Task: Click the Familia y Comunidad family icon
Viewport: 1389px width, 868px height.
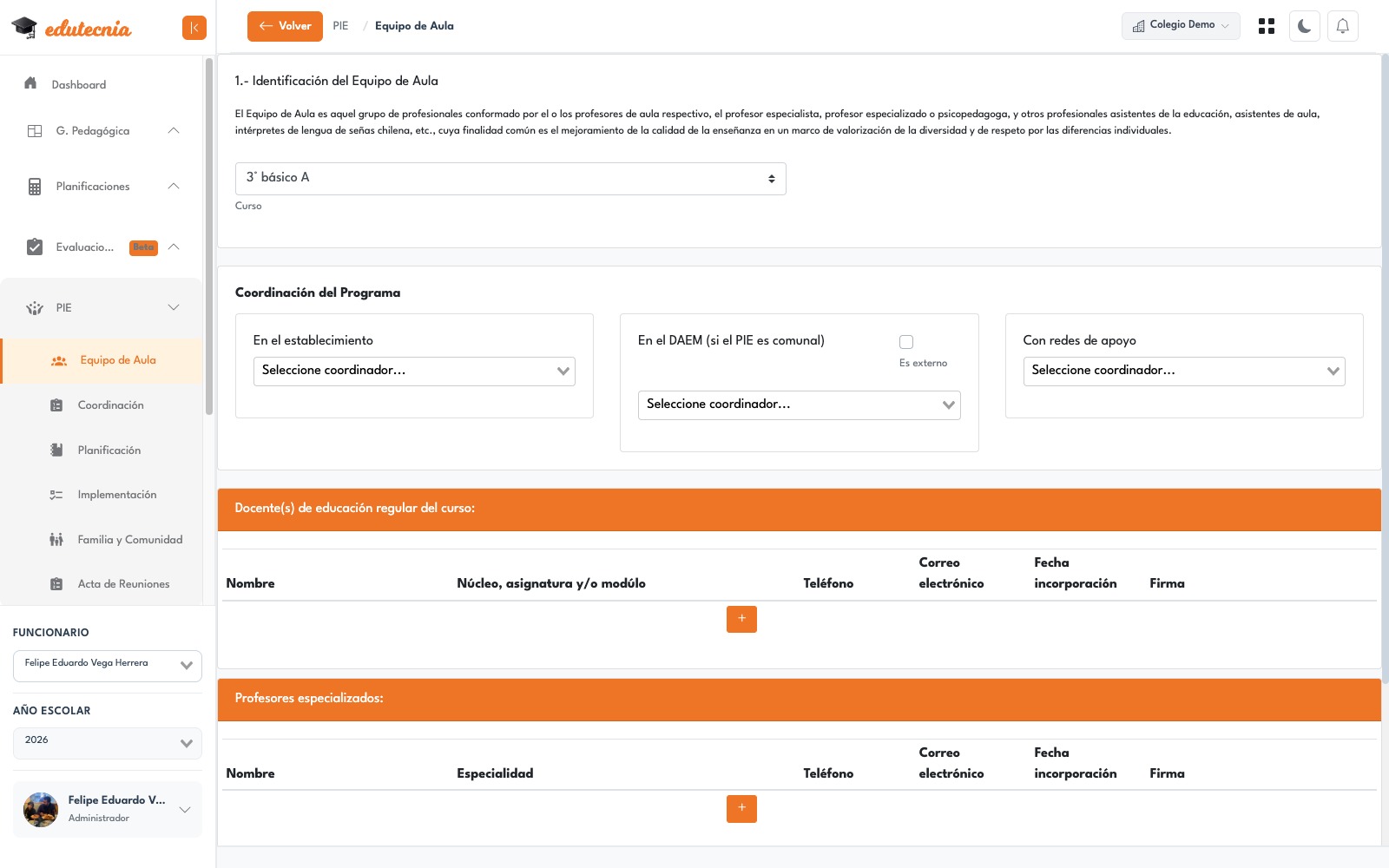Action: click(x=56, y=540)
